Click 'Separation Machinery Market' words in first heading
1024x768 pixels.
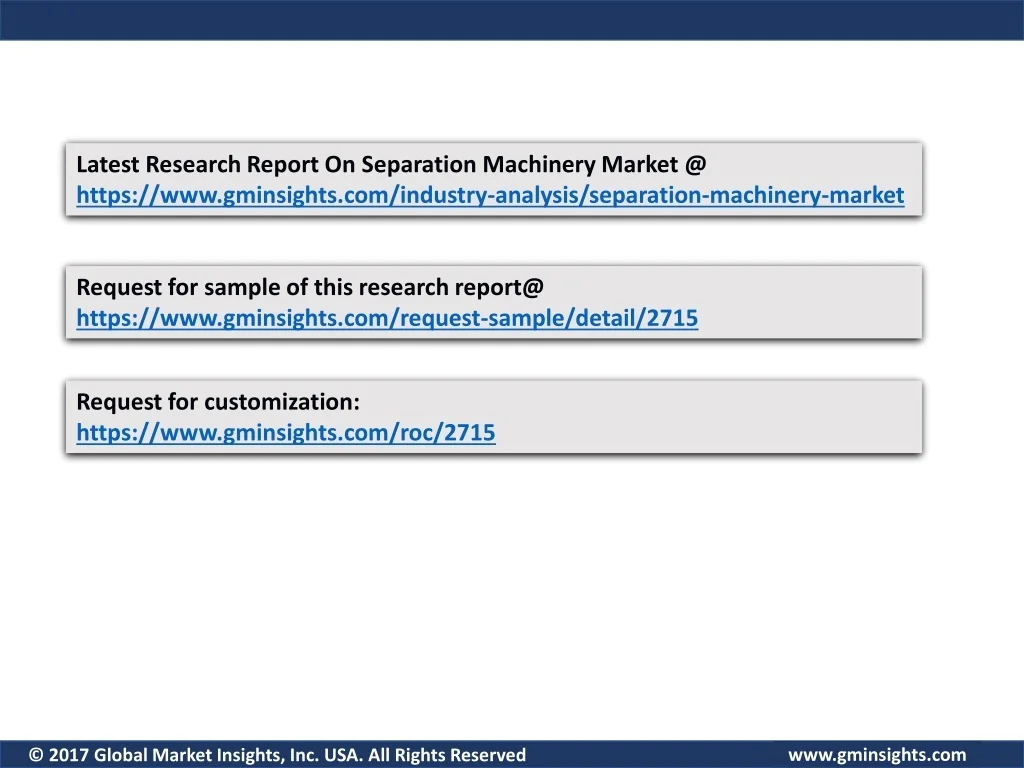520,164
